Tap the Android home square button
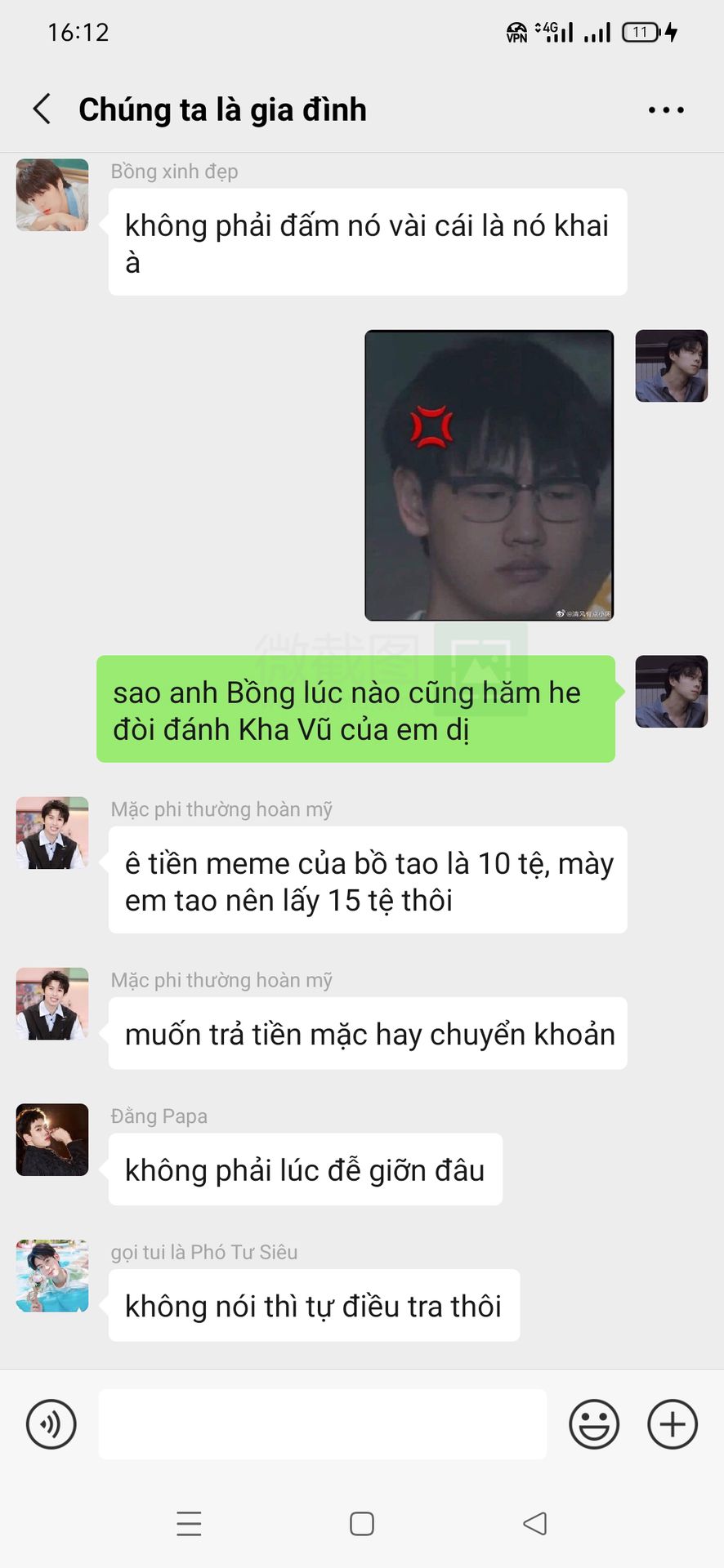Image resolution: width=724 pixels, height=1568 pixels. 362,1524
